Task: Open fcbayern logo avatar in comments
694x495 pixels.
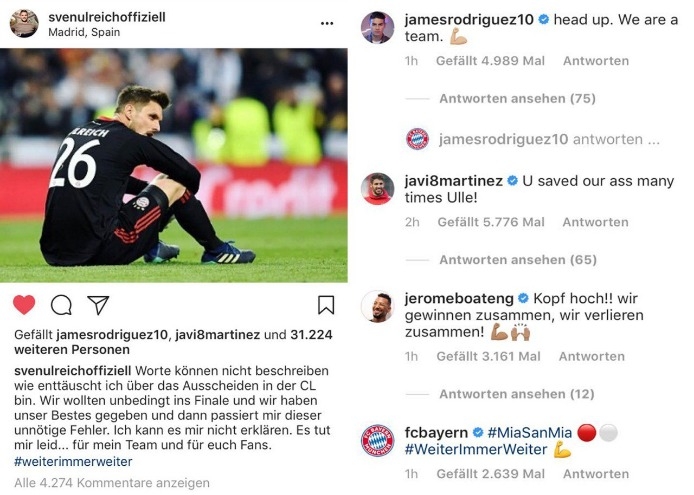Action: tap(377, 440)
